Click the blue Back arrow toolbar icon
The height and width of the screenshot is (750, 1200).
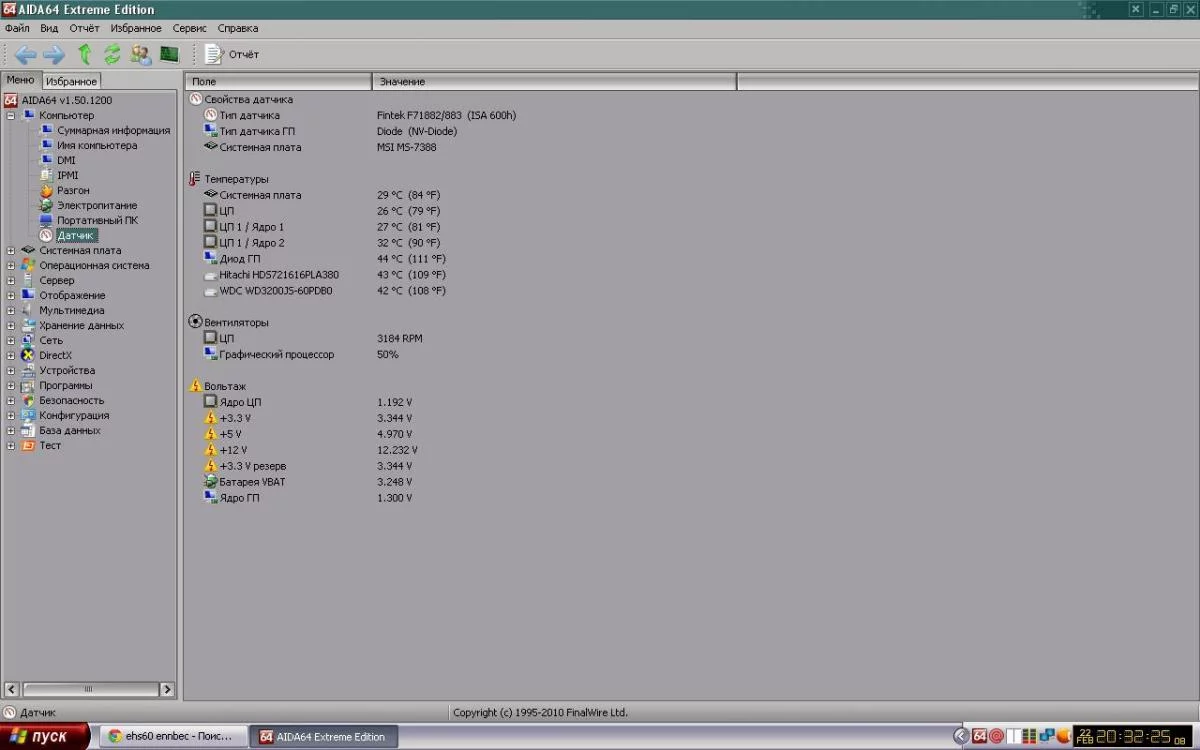point(25,54)
